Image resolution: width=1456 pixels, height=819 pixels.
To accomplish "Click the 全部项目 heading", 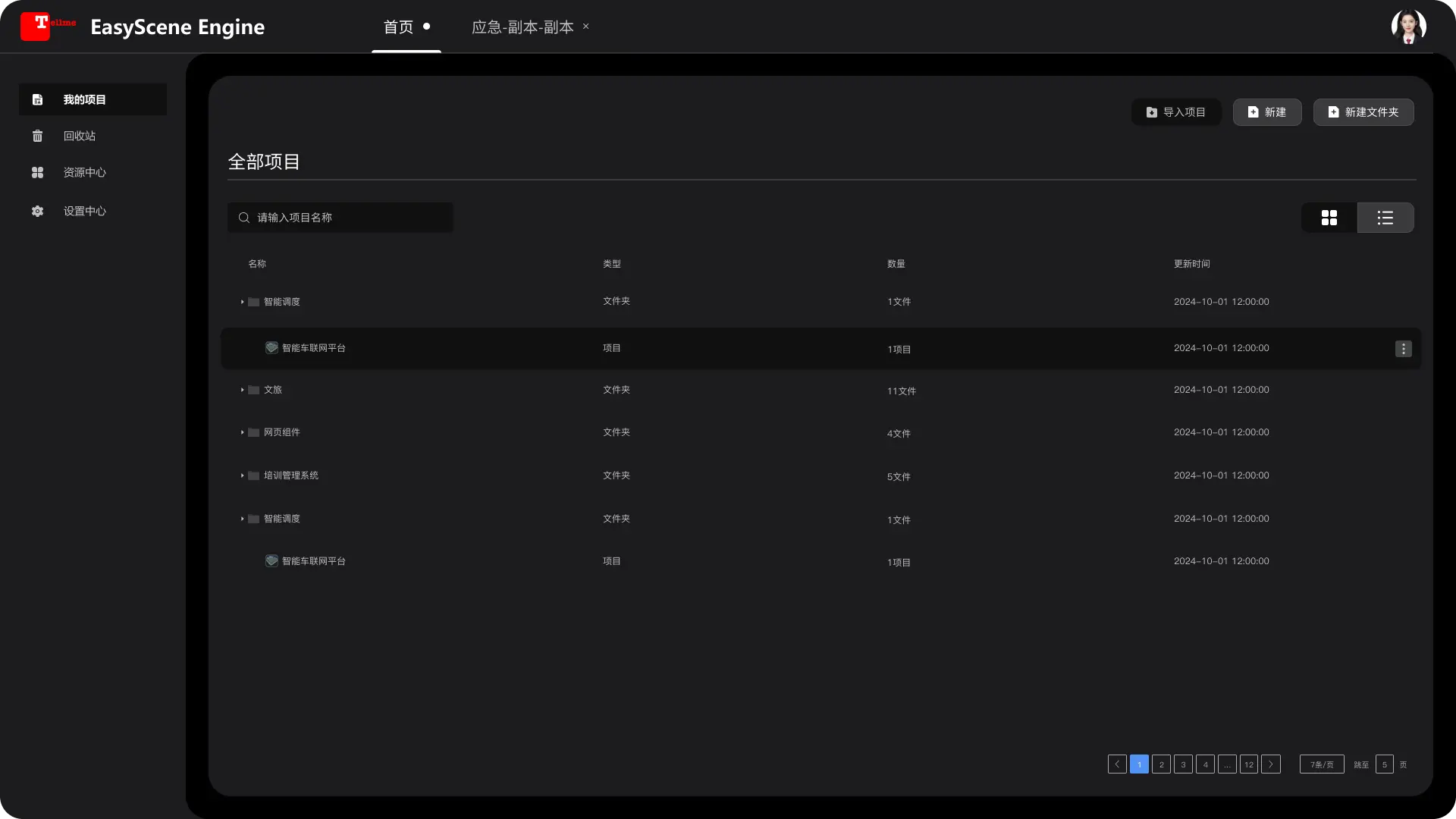I will tap(264, 162).
